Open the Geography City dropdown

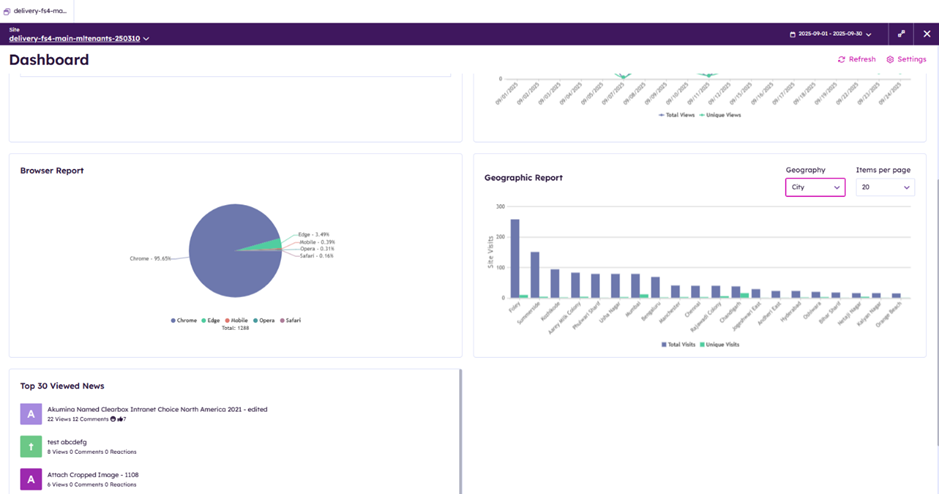[815, 187]
